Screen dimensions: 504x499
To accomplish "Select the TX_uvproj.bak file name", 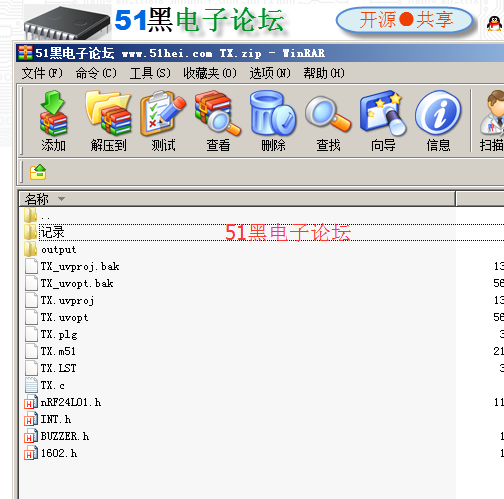I will pos(80,266).
